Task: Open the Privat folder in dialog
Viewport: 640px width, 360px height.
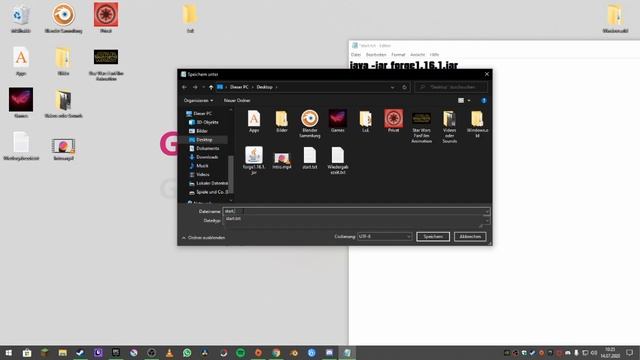Action: pos(393,121)
